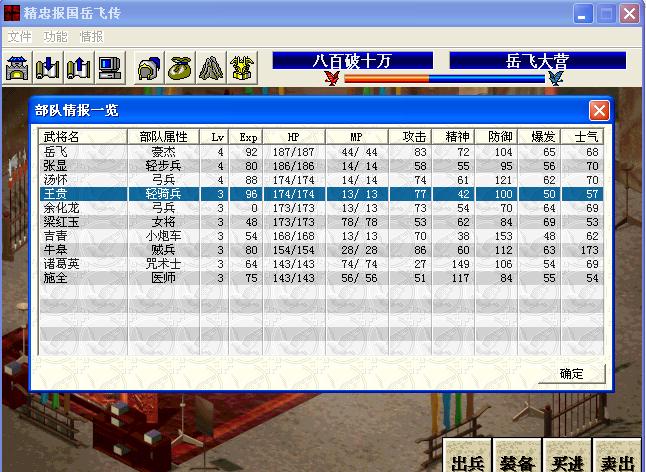The image size is (646, 472).
Task: Click the 八百破十万 chapter banner
Action: (x=352, y=61)
